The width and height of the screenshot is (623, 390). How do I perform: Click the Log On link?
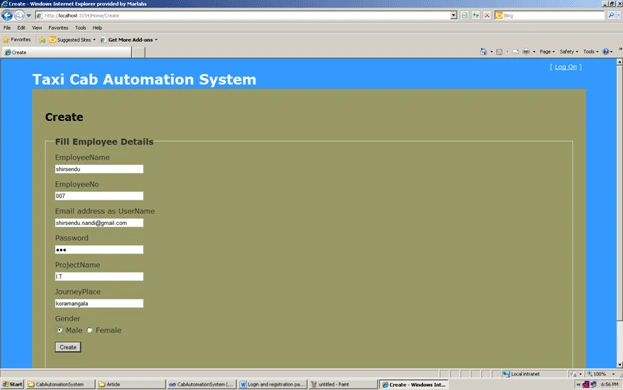click(565, 67)
